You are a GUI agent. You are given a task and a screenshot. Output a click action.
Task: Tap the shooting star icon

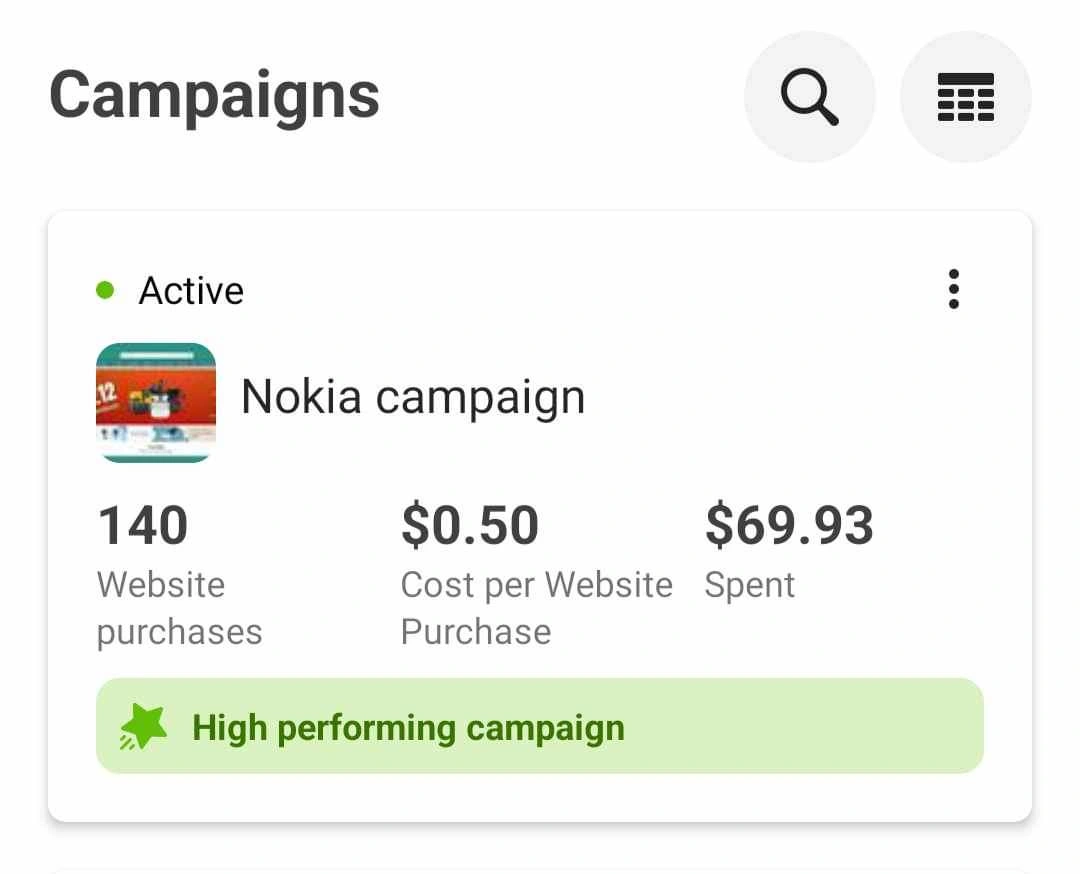coord(140,727)
